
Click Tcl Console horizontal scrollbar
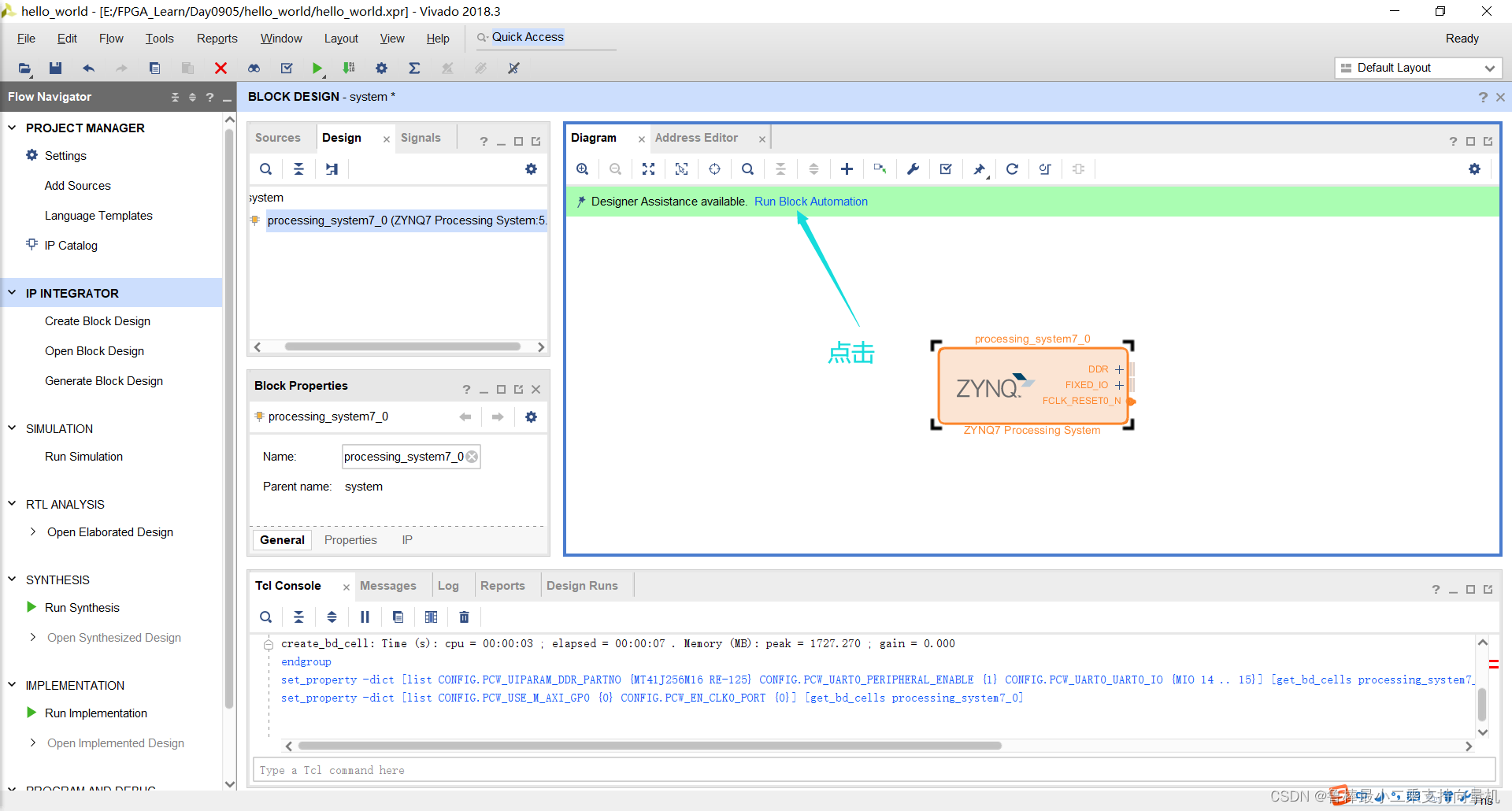click(x=650, y=746)
